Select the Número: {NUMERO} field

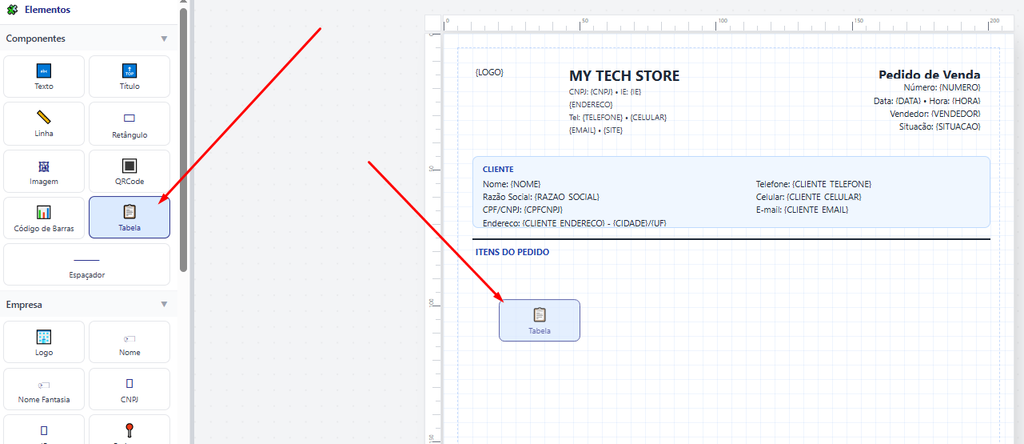coord(942,87)
